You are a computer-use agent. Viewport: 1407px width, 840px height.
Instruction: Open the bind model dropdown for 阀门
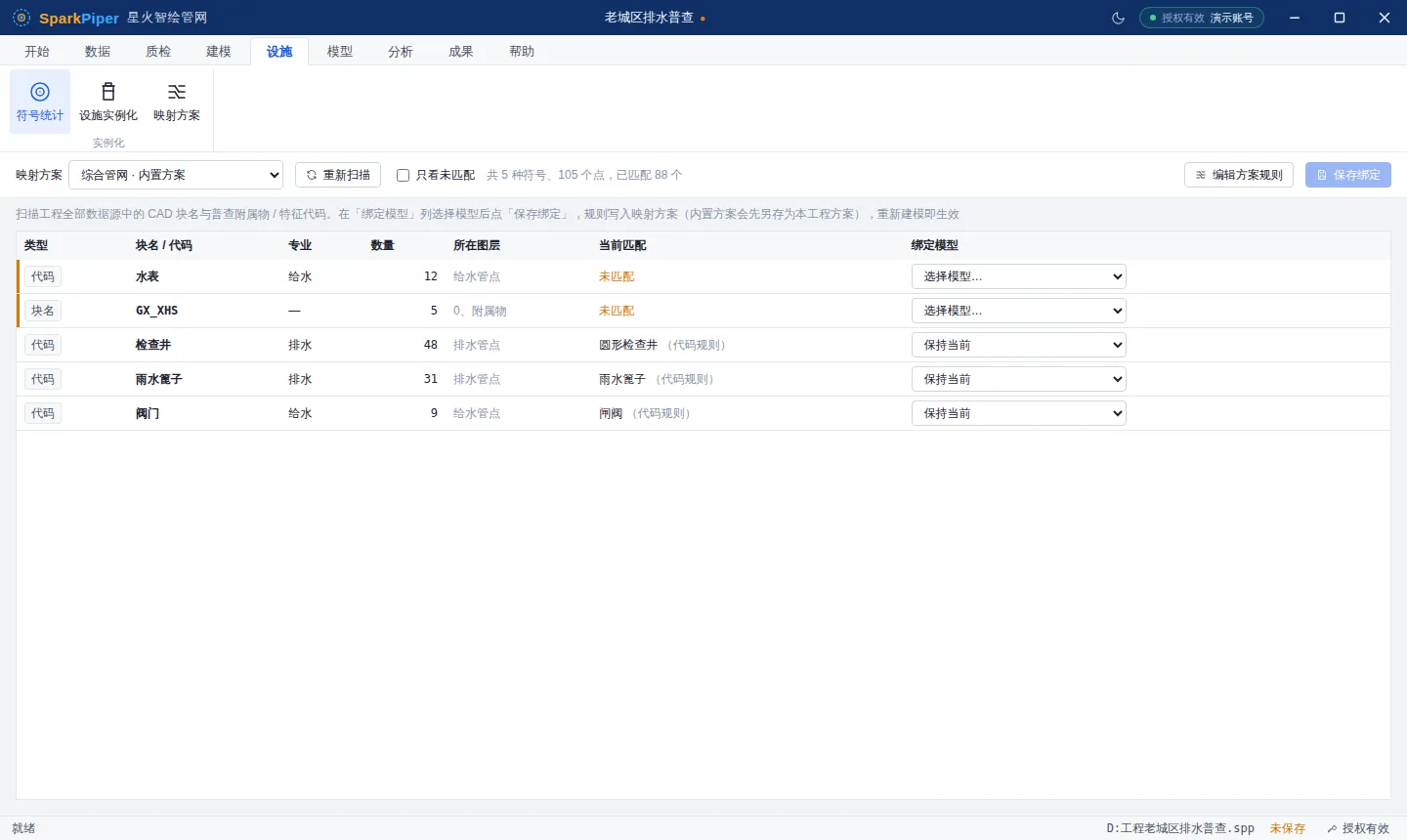[1019, 413]
